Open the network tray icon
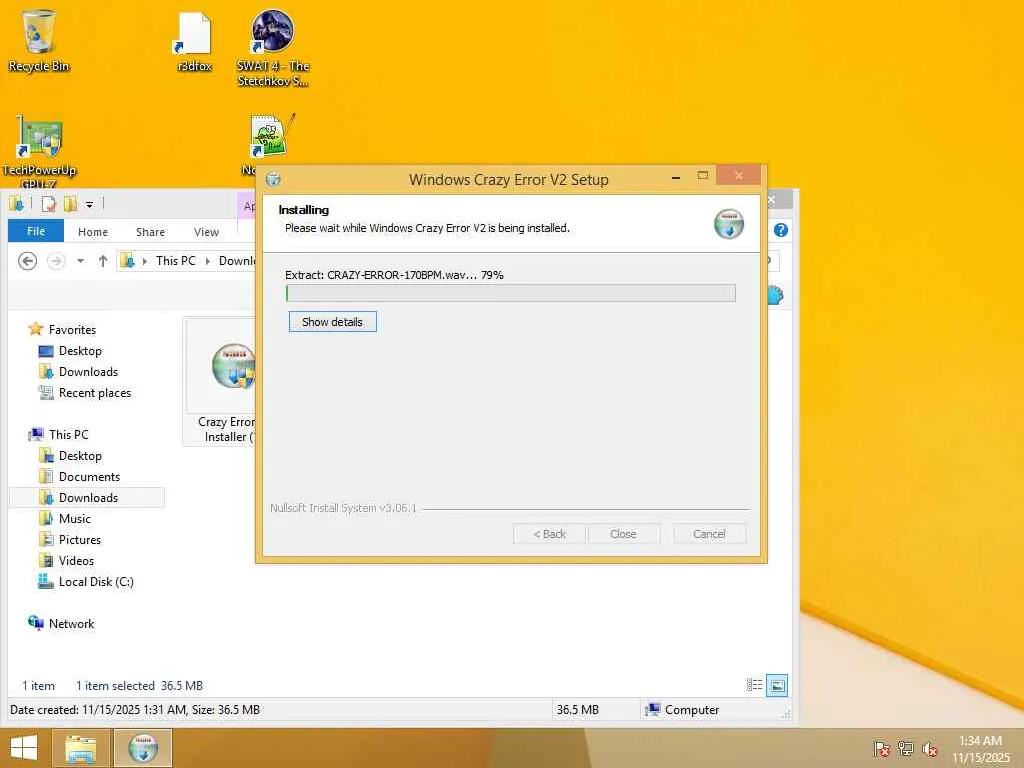 pyautogui.click(x=906, y=748)
